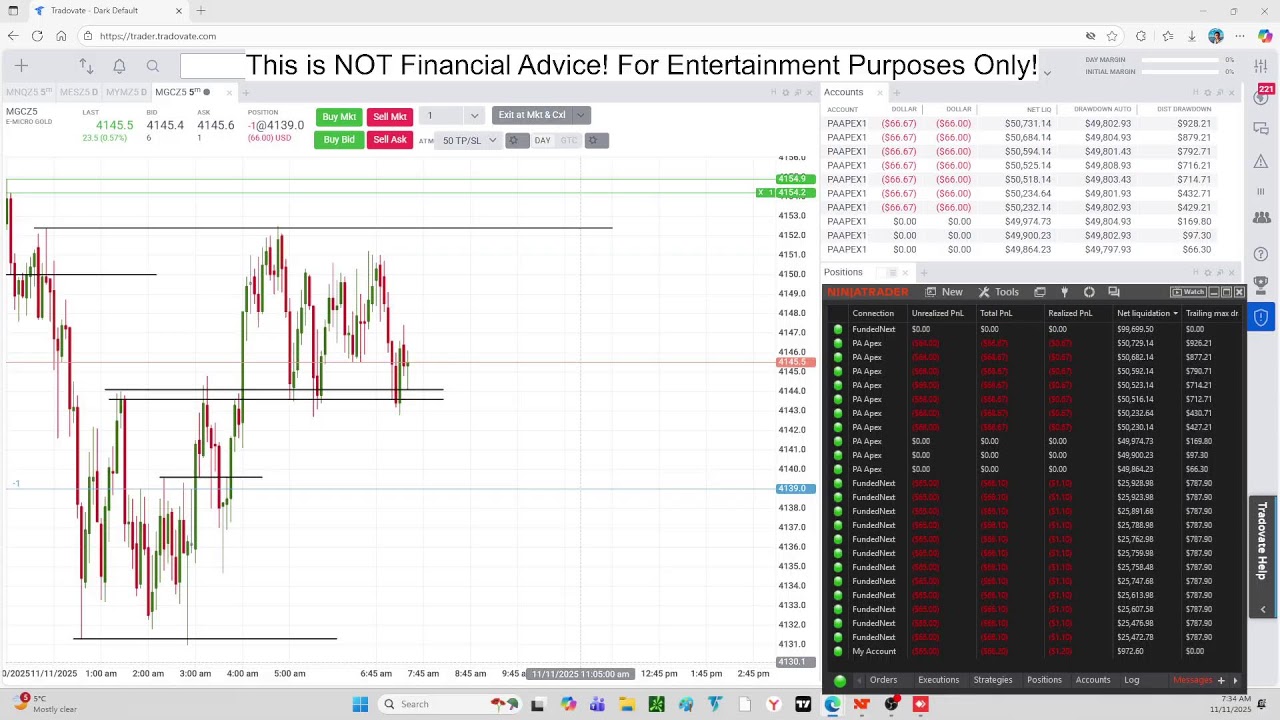
Task: Click the Tradovate add module plus icon
Action: [x=21, y=66]
